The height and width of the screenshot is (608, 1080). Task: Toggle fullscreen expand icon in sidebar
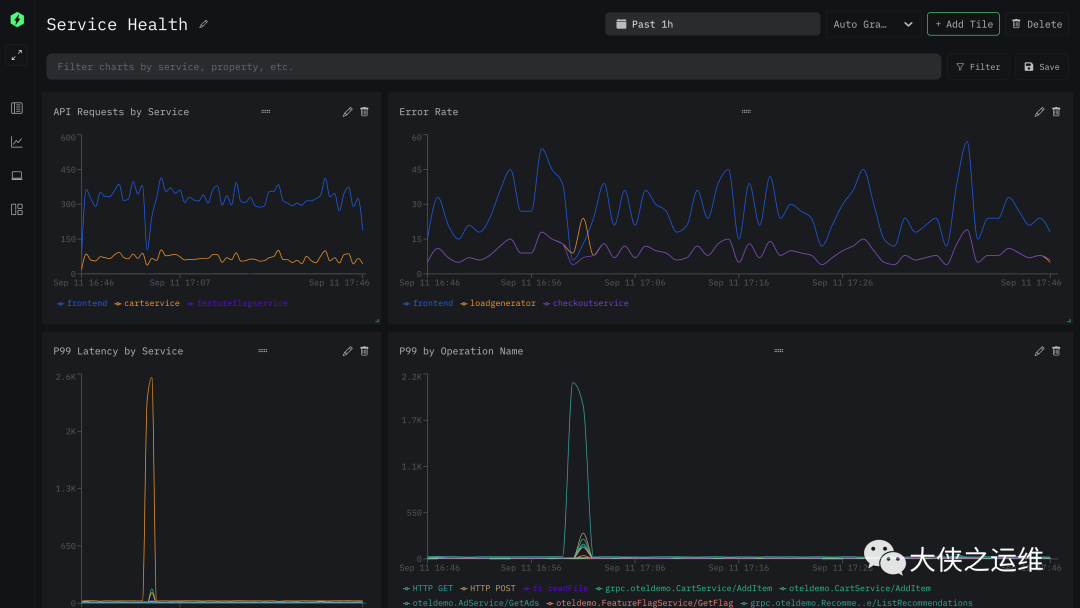(17, 54)
